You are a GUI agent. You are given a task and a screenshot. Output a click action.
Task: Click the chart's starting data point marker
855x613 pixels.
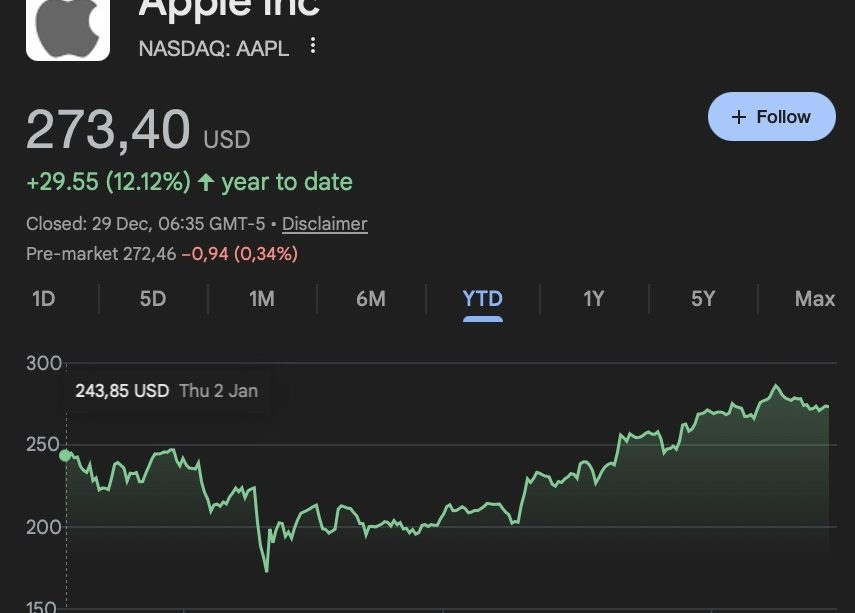[x=66, y=455]
